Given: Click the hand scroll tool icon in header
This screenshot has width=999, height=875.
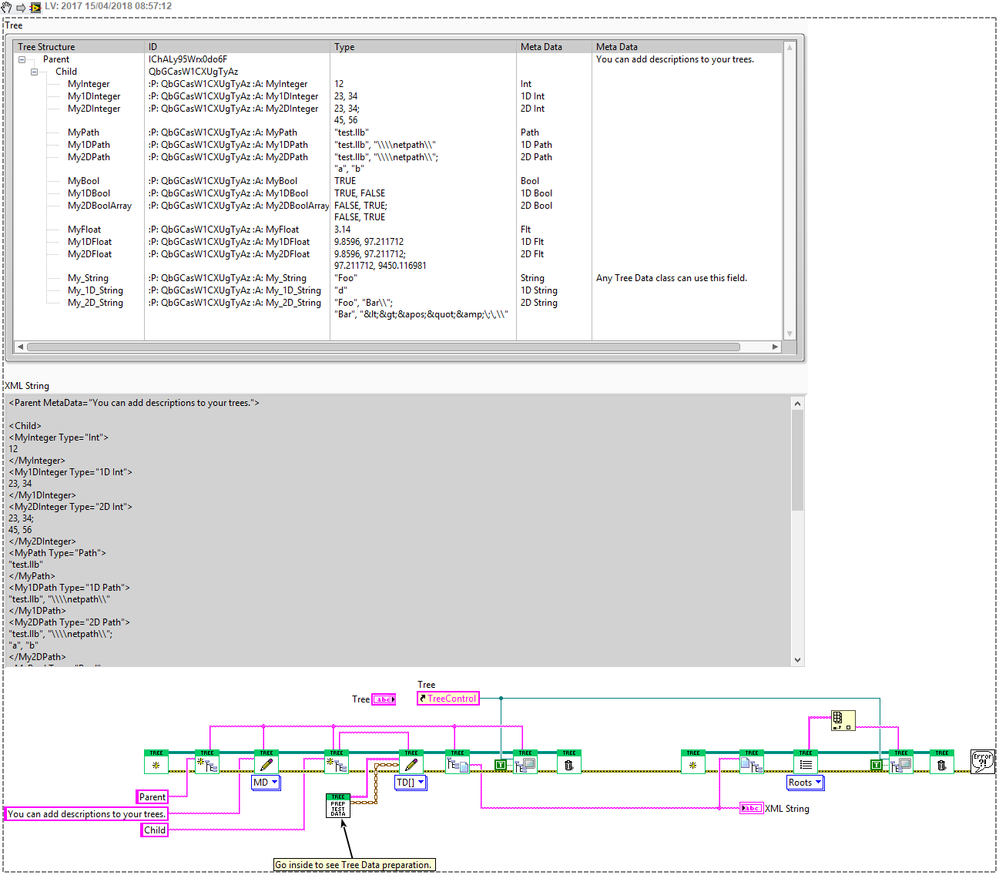Looking at the screenshot, I should [6, 7].
